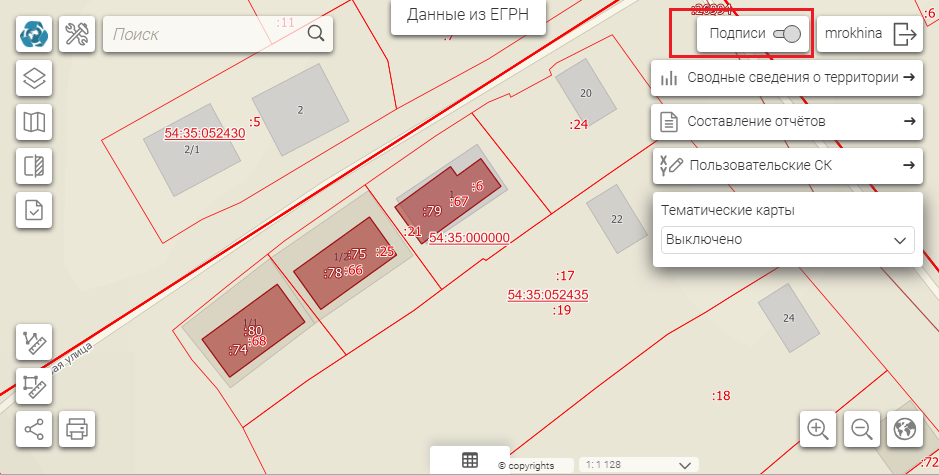This screenshot has height=475, width=939.
Task: Click the share icon
Action: click(35, 429)
